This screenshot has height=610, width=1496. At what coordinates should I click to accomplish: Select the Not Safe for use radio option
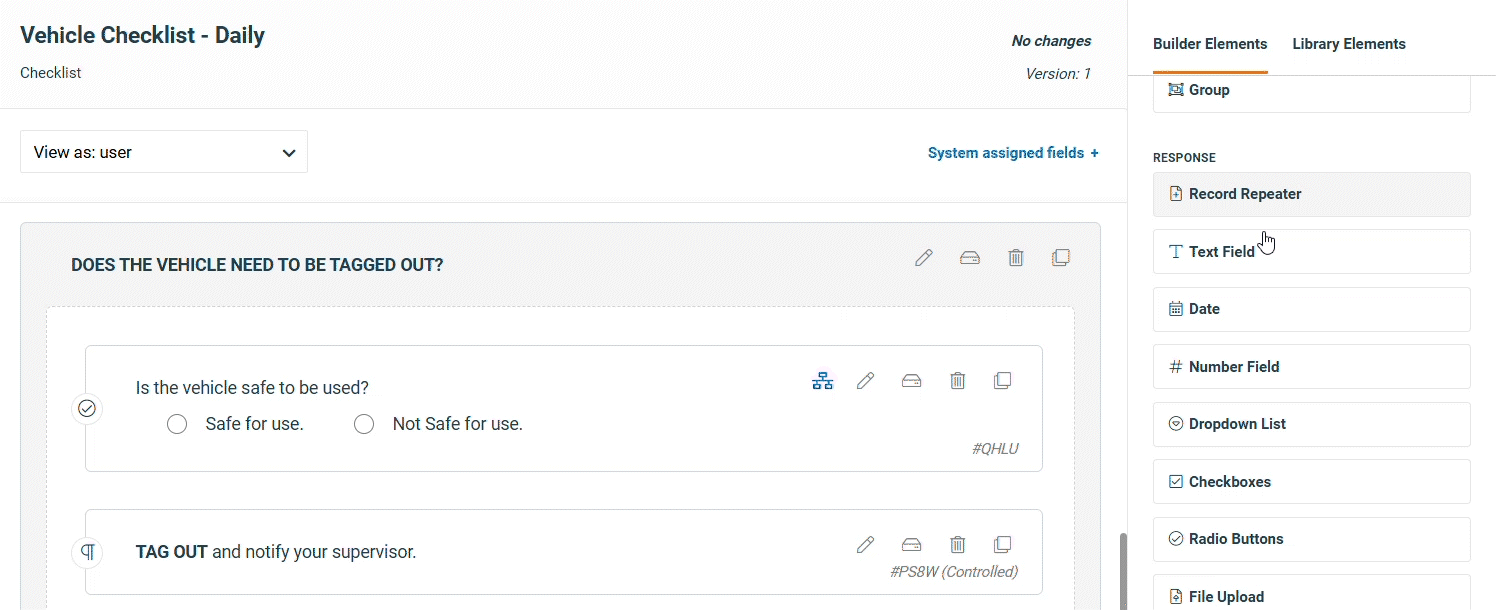[x=364, y=424]
